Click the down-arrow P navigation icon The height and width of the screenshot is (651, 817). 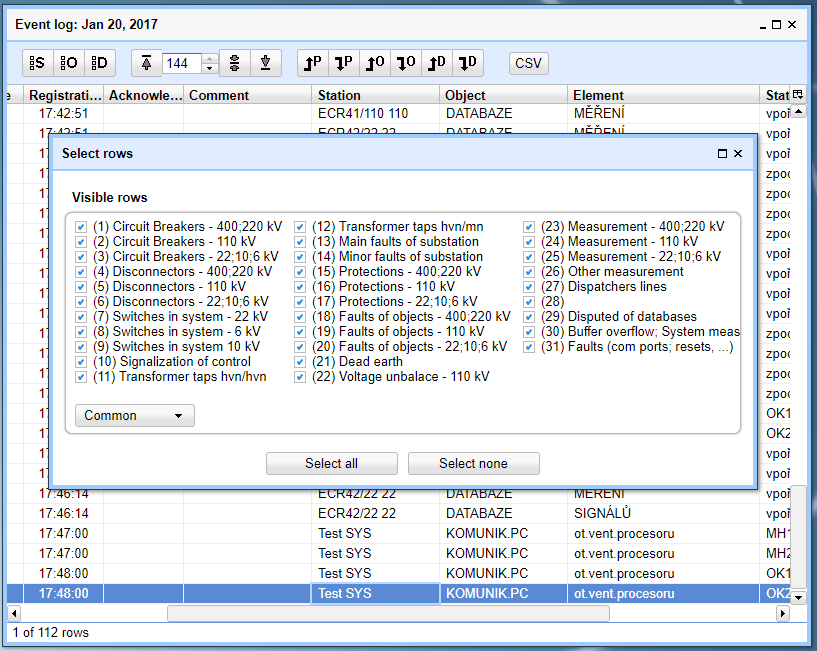(x=344, y=63)
